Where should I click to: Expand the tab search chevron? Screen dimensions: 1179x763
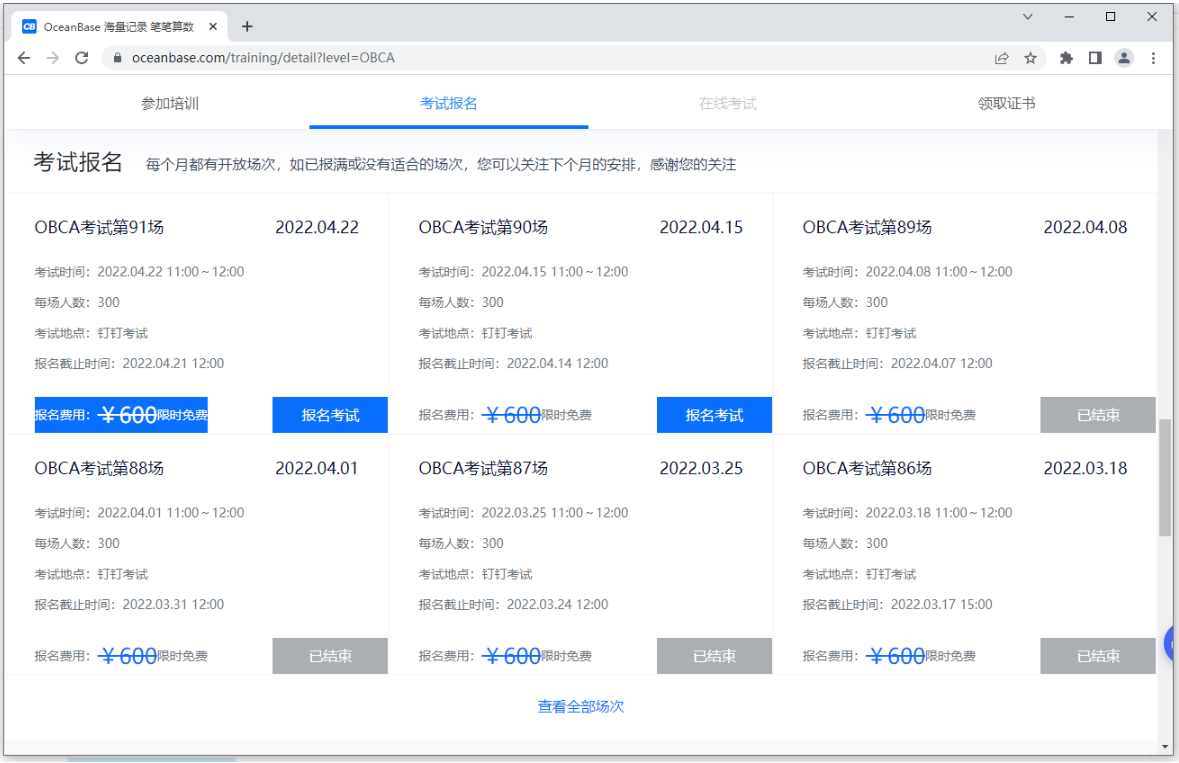pos(1027,17)
